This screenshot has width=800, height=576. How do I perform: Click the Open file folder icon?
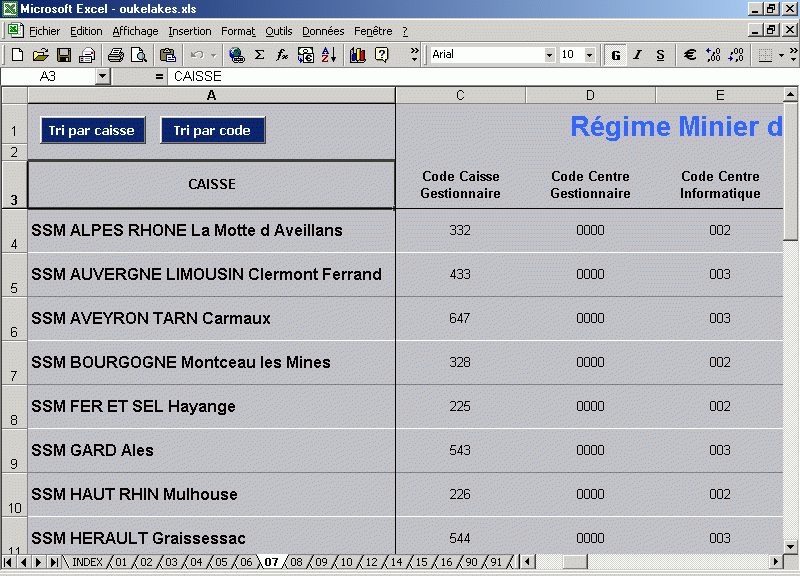[x=40, y=55]
